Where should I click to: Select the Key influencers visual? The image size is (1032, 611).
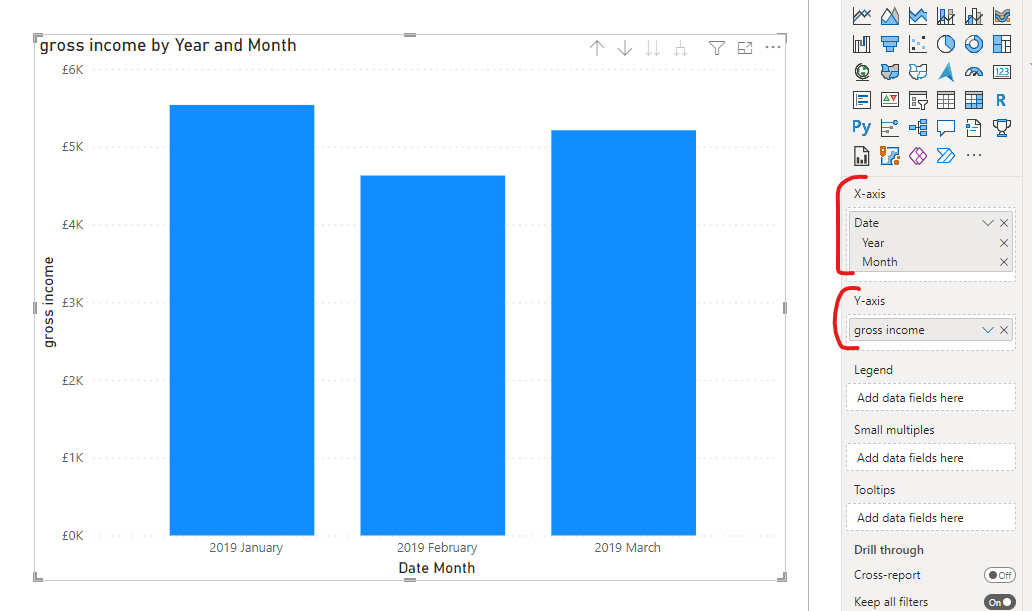tap(890, 128)
